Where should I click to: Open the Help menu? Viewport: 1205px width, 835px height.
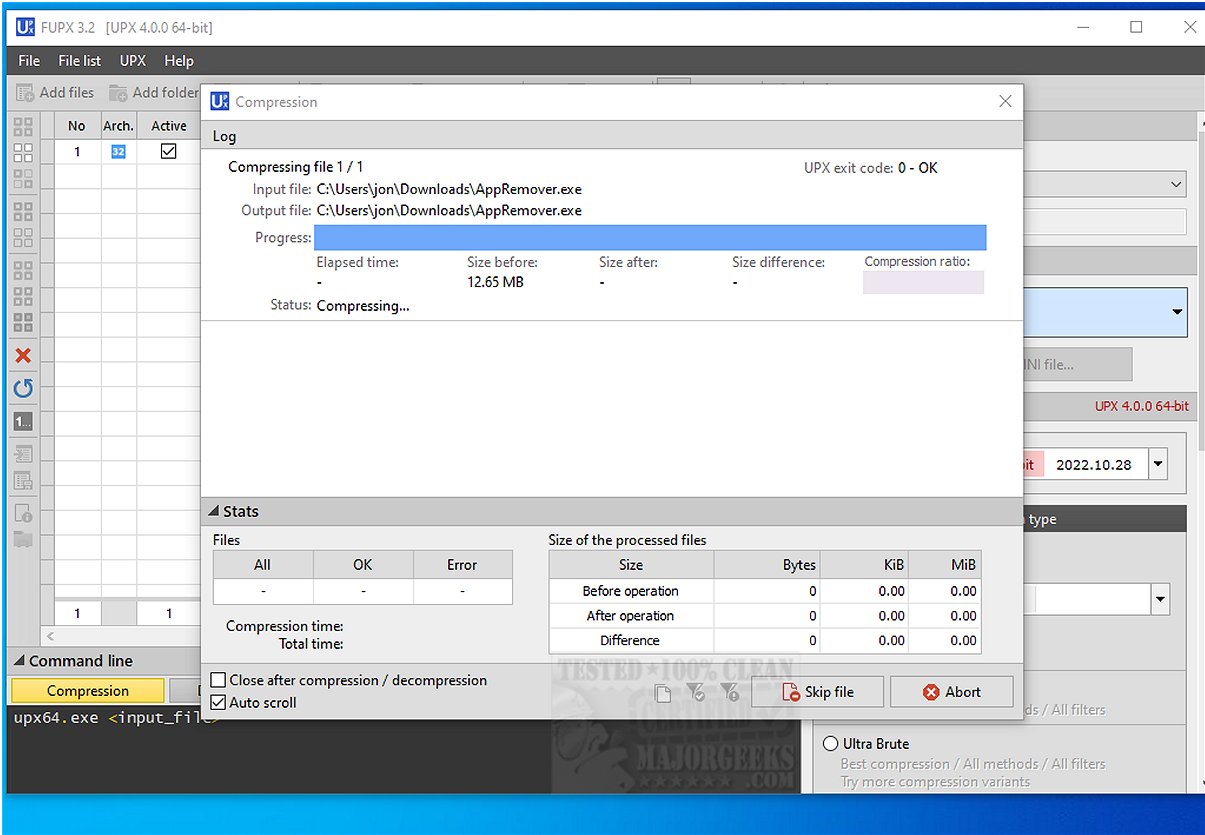click(x=179, y=61)
